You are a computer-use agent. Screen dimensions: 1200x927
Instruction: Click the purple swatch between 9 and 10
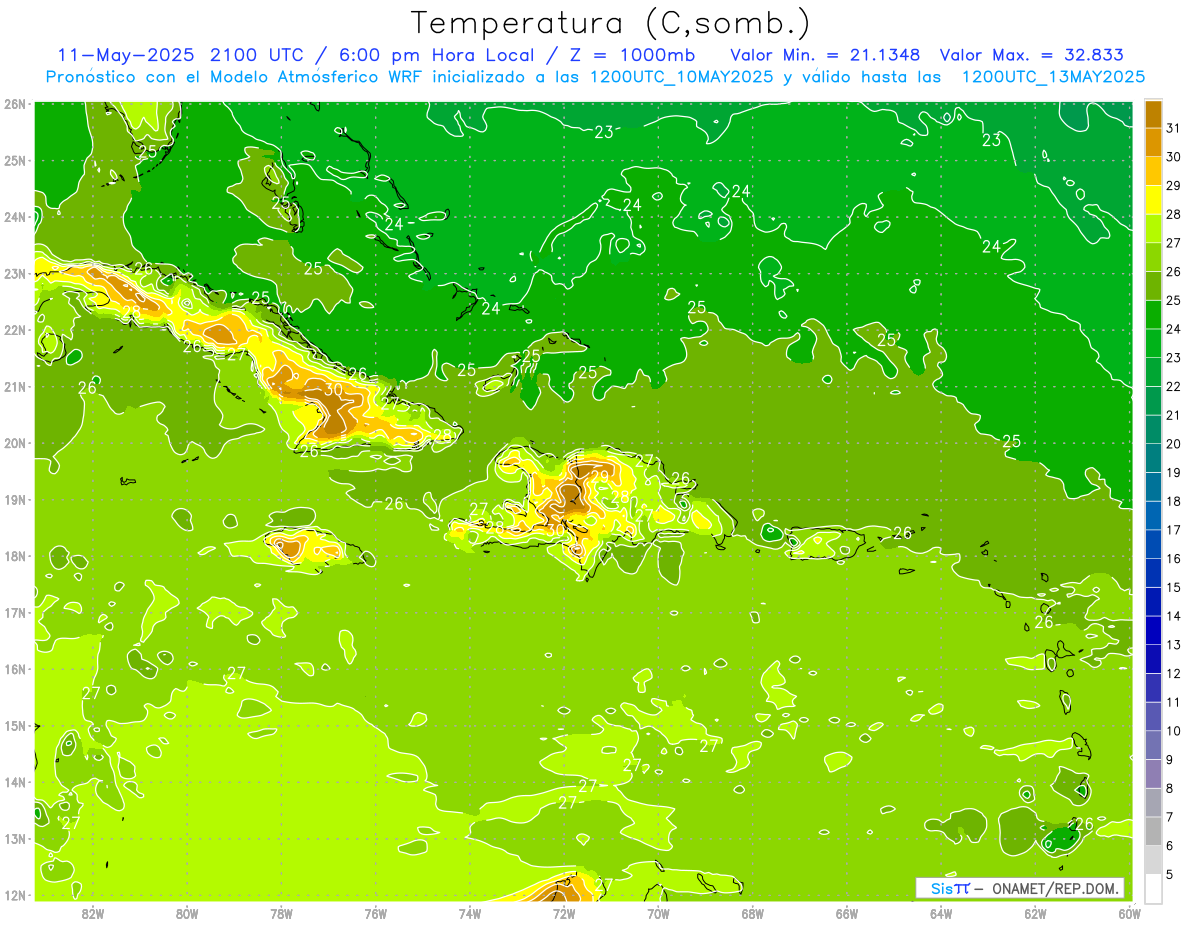tap(1154, 745)
